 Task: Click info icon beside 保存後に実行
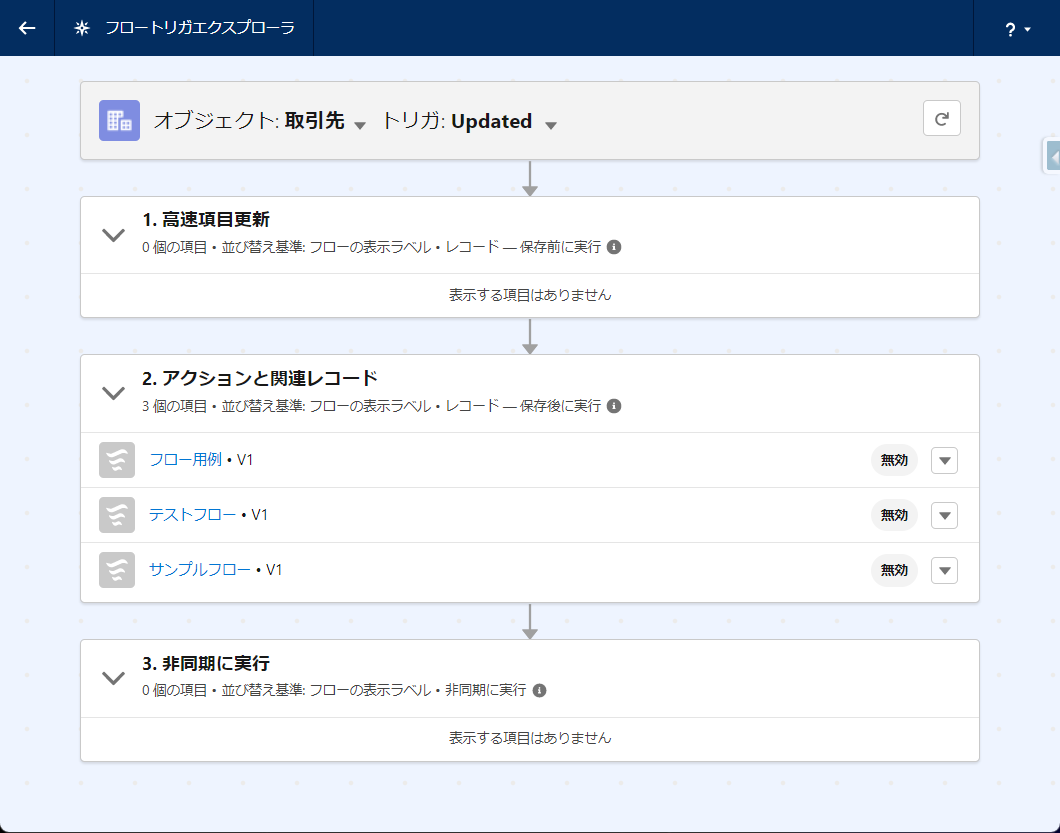(x=614, y=406)
